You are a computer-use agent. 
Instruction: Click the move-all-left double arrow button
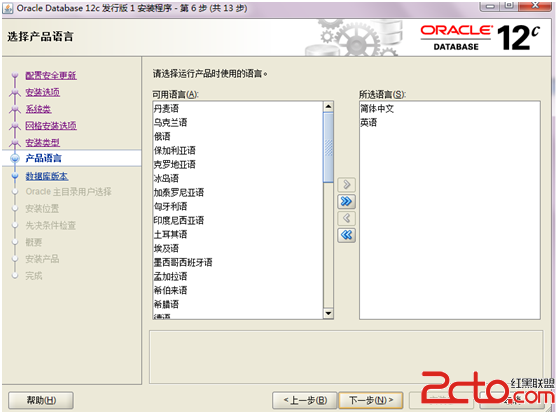coord(346,235)
